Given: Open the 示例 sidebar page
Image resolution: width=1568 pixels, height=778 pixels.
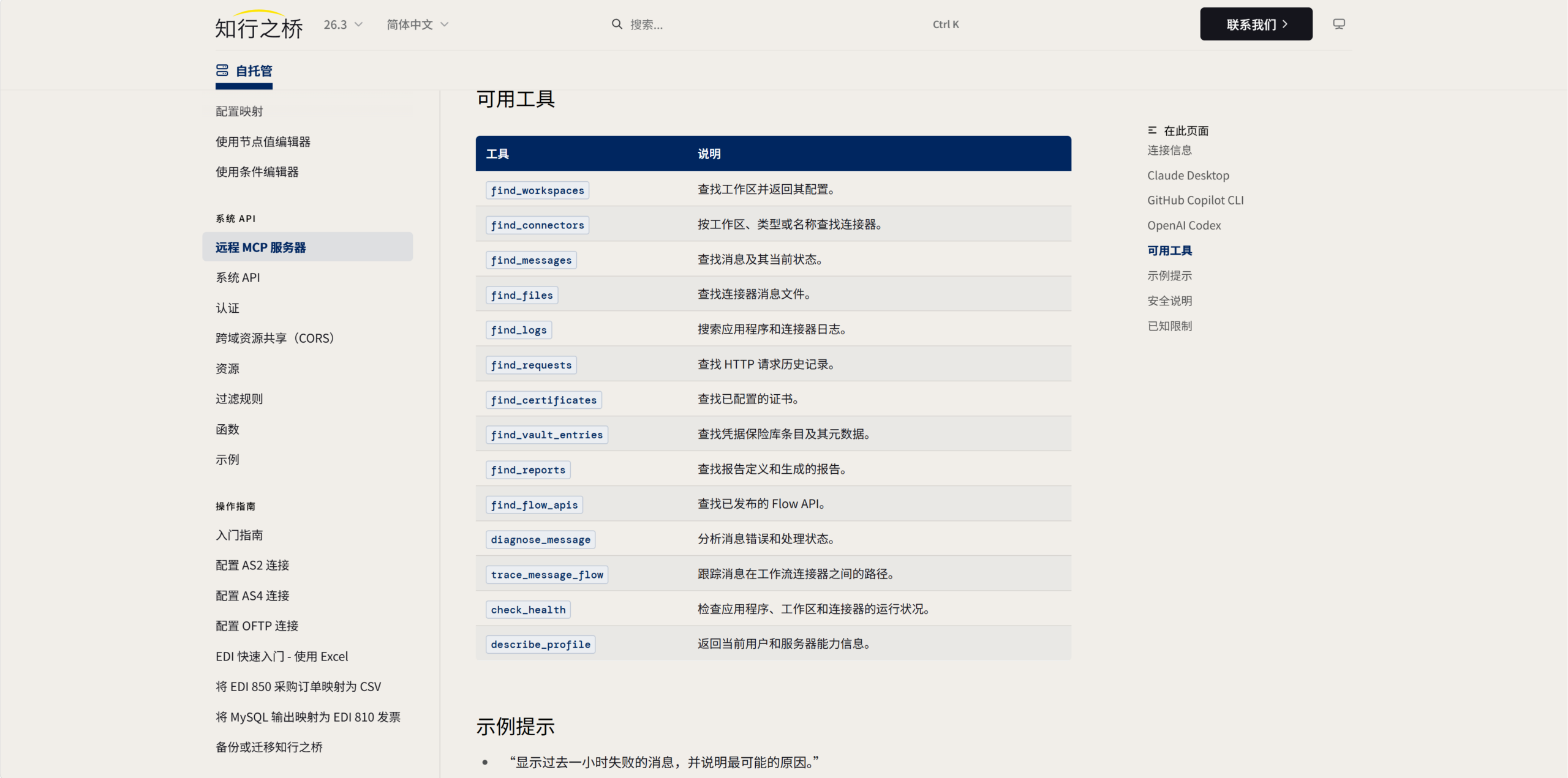Looking at the screenshot, I should [x=227, y=459].
